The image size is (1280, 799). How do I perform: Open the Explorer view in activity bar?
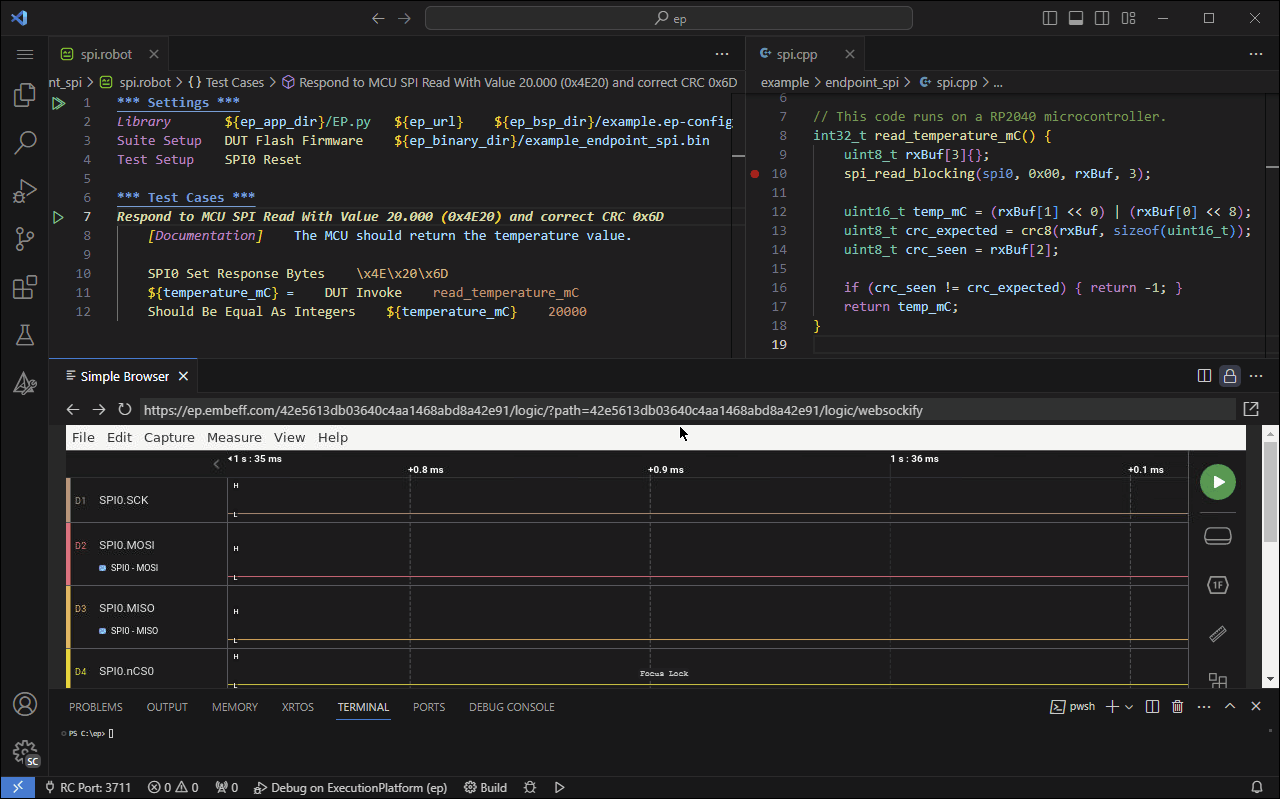(25, 96)
